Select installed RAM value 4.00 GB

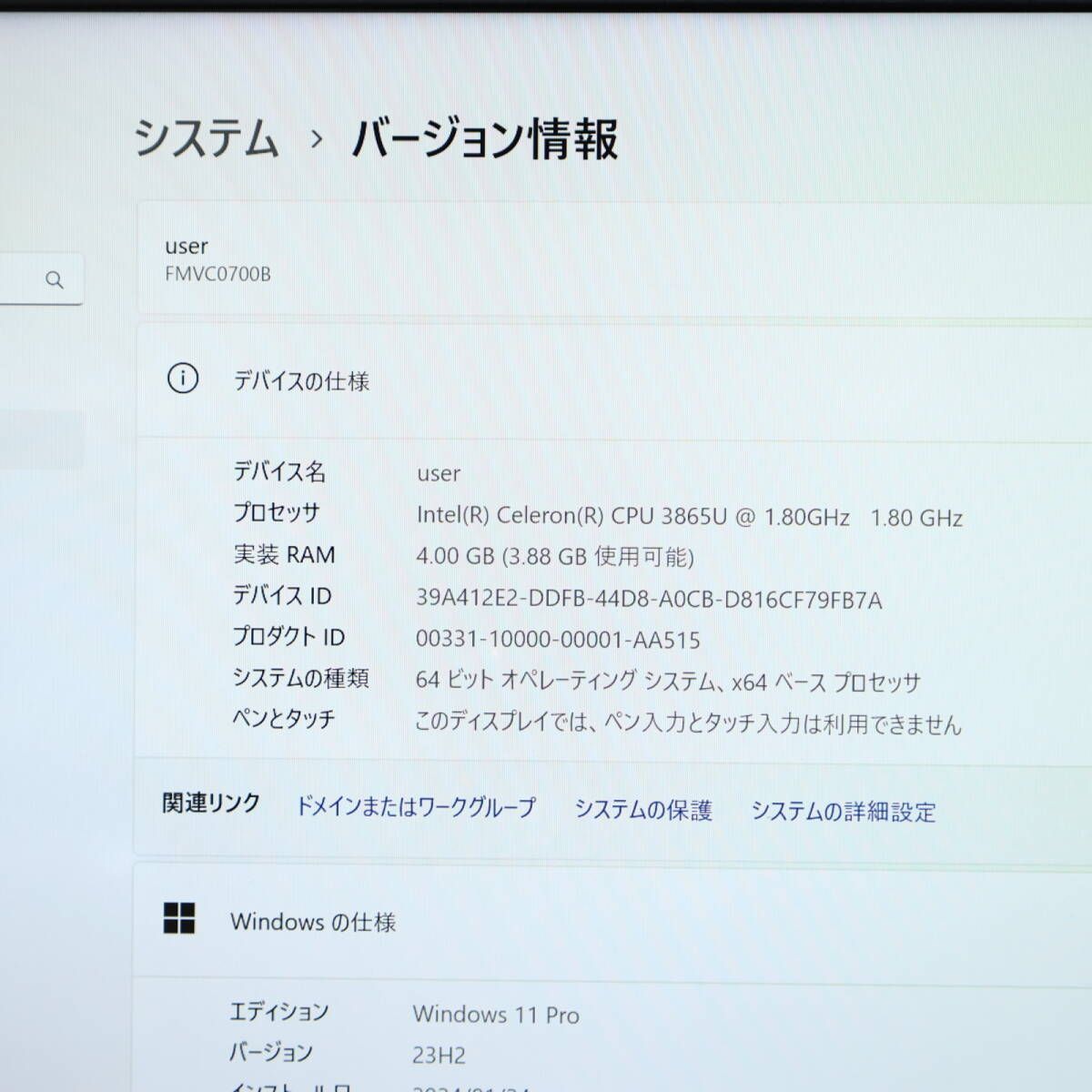(555, 556)
